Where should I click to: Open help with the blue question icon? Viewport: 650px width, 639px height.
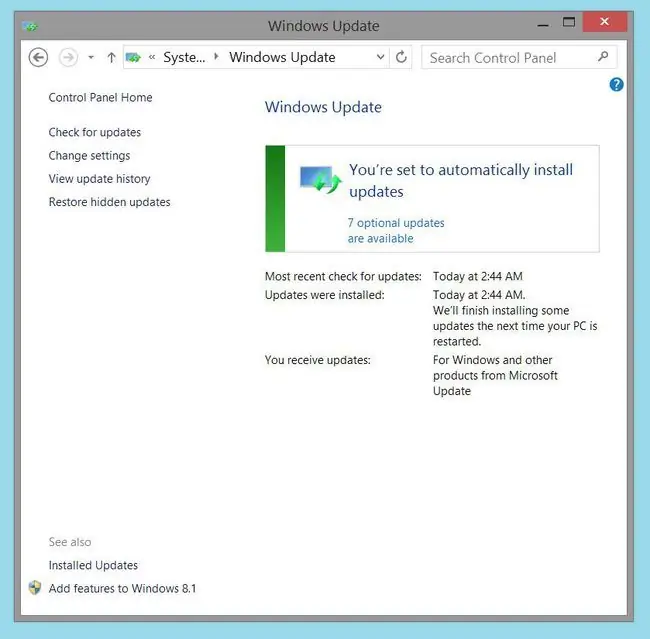616,85
